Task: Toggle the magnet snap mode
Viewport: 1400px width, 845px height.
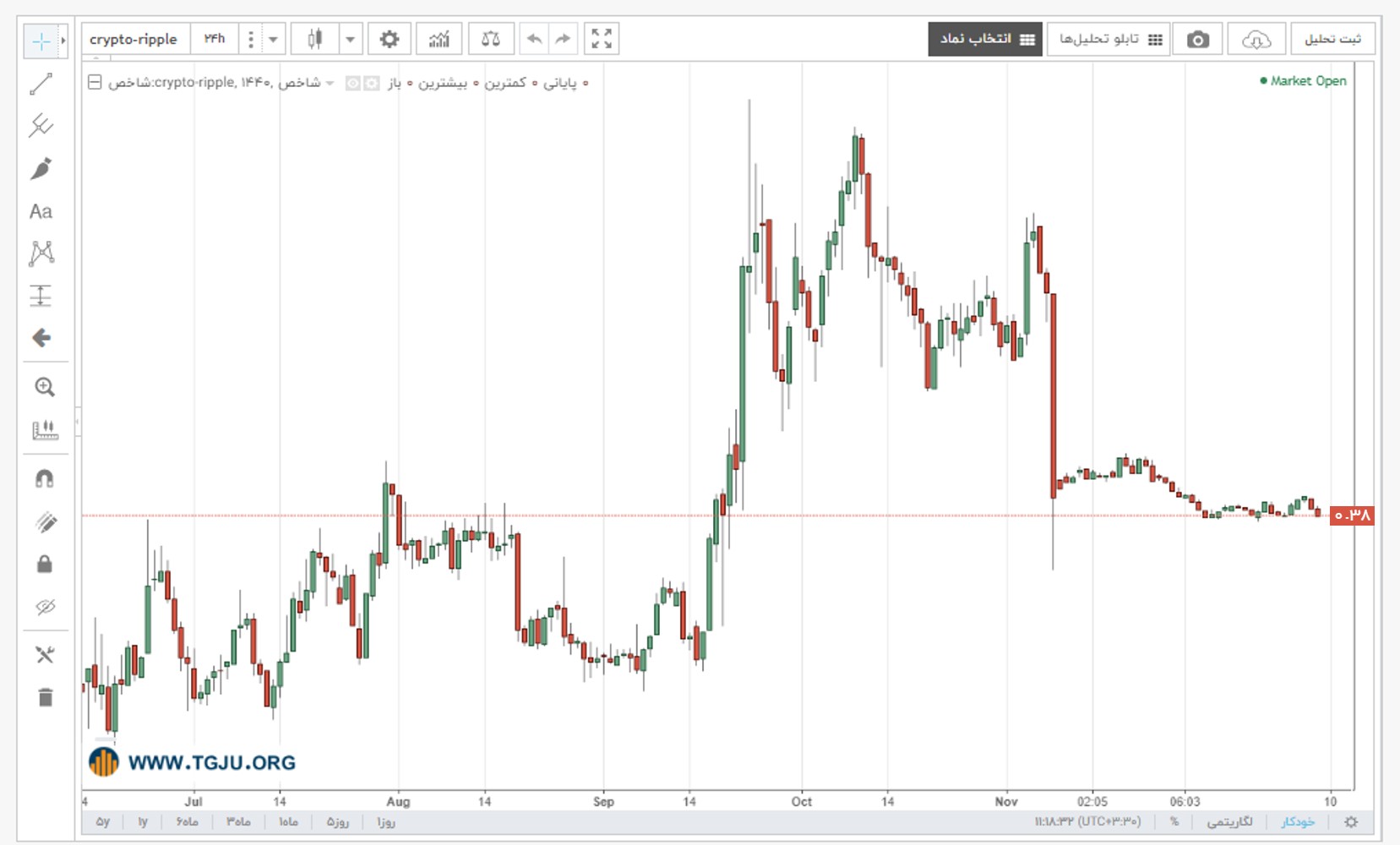Action: tap(45, 479)
